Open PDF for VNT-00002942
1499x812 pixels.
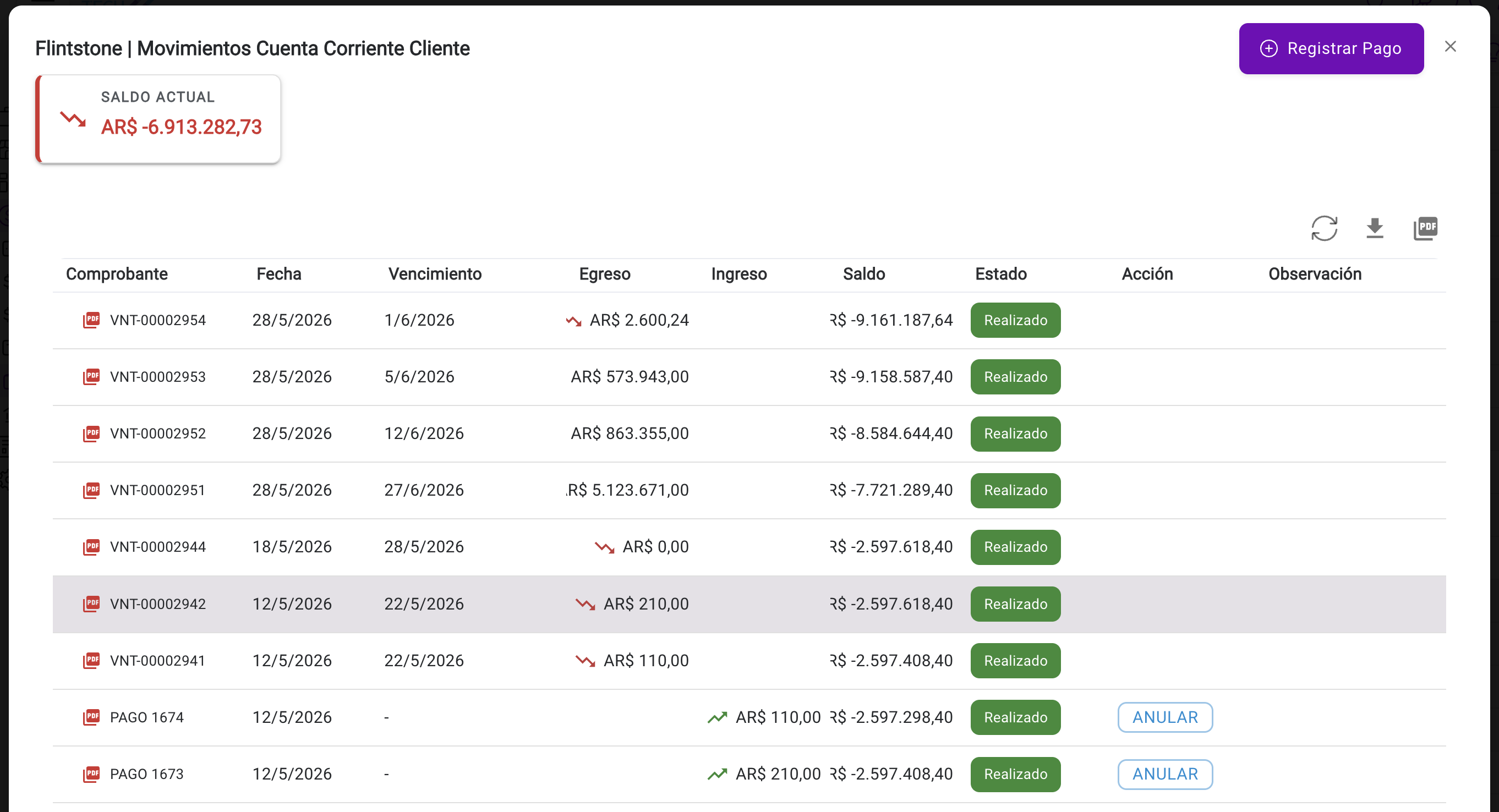[91, 603]
